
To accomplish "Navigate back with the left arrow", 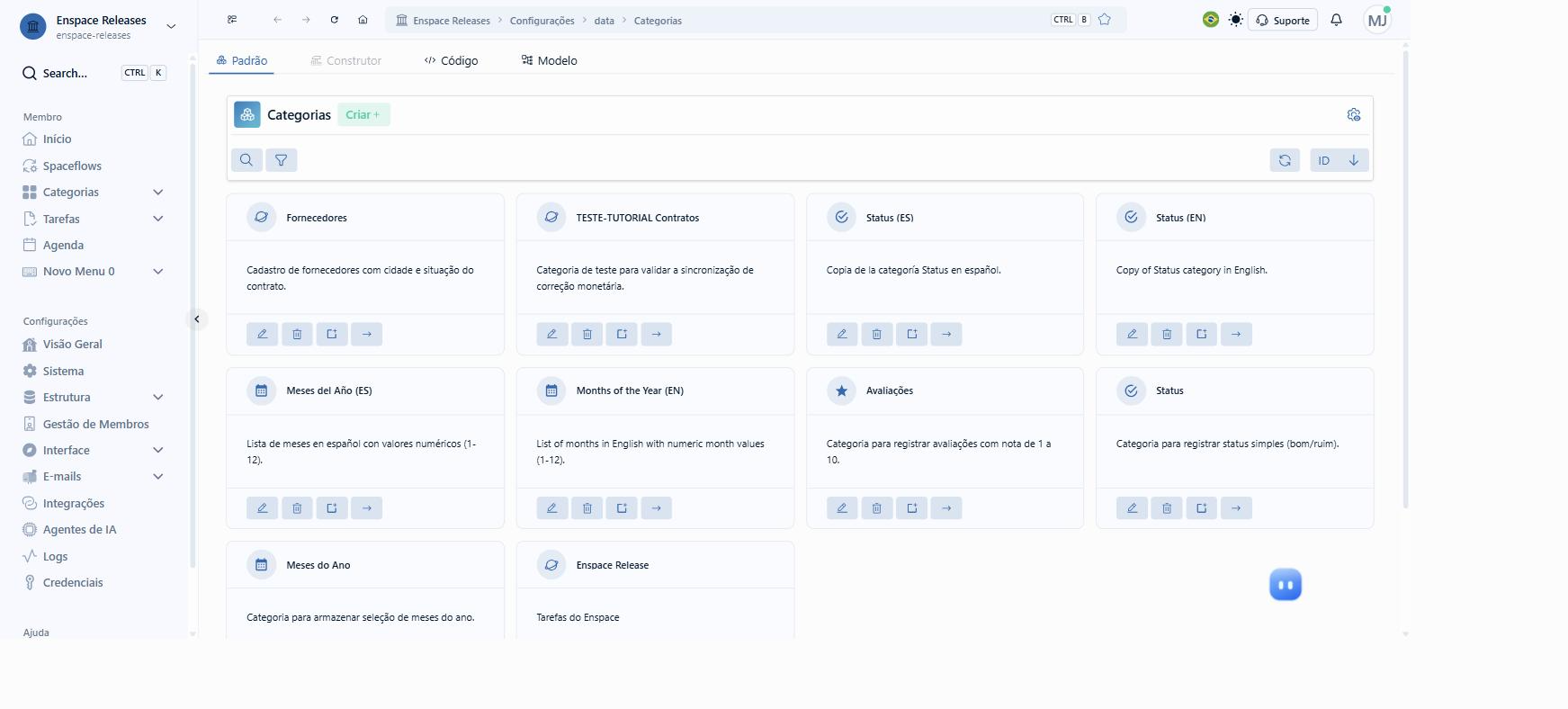I will pyautogui.click(x=277, y=20).
